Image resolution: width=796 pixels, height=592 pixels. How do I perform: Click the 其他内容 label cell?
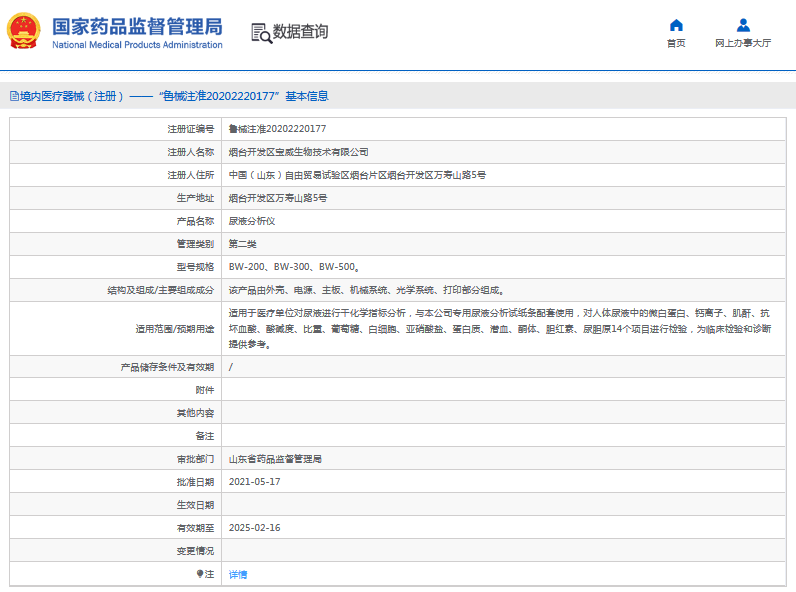point(115,413)
